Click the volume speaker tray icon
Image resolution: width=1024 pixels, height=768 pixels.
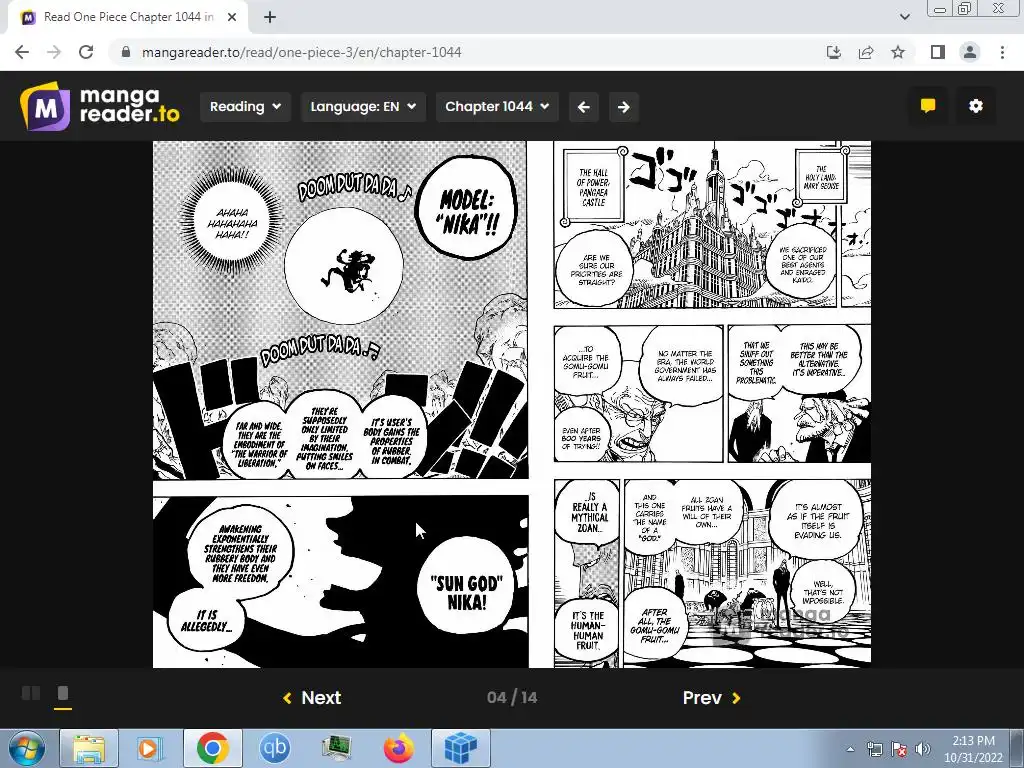click(923, 749)
